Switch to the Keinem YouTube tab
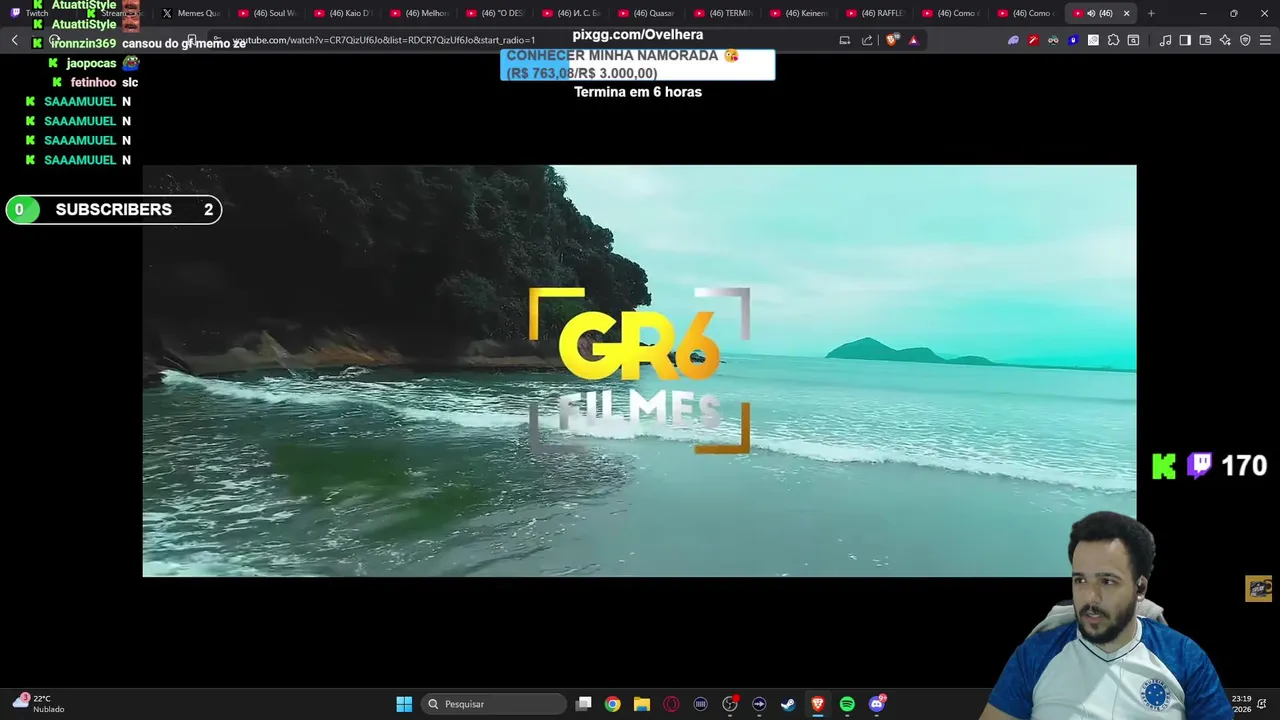This screenshot has width=1280, height=720. pyautogui.click(x=799, y=13)
